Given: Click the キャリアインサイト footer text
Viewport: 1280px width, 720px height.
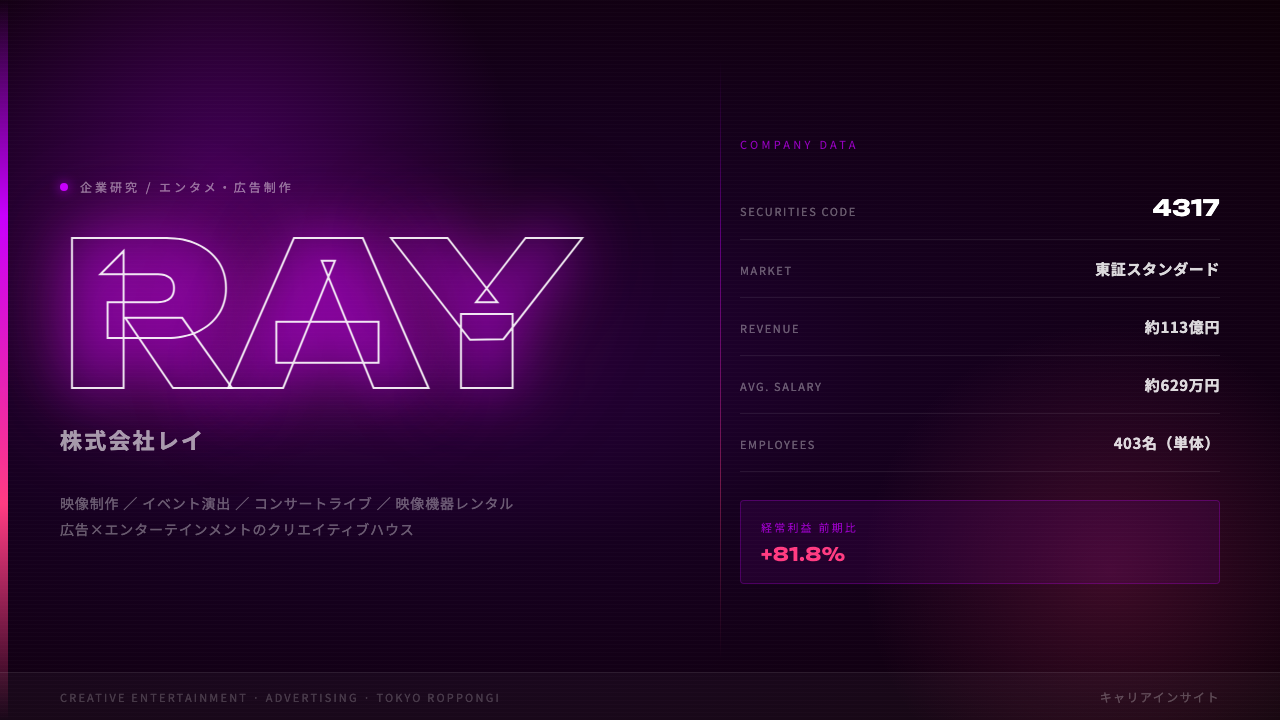Looking at the screenshot, I should [x=1159, y=697].
